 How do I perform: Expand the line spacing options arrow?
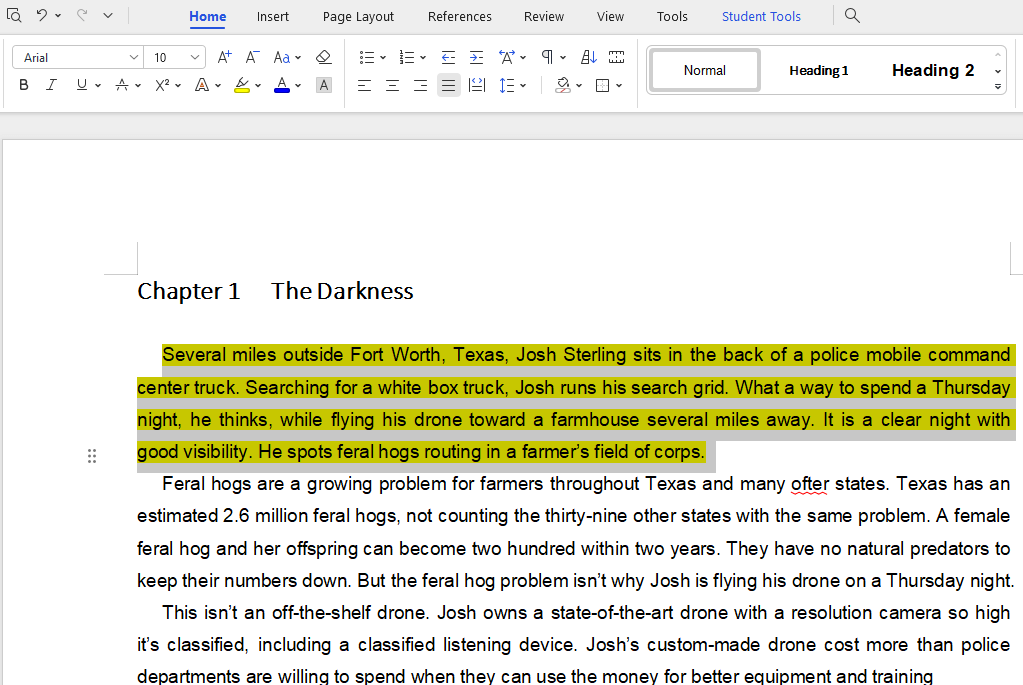523,86
